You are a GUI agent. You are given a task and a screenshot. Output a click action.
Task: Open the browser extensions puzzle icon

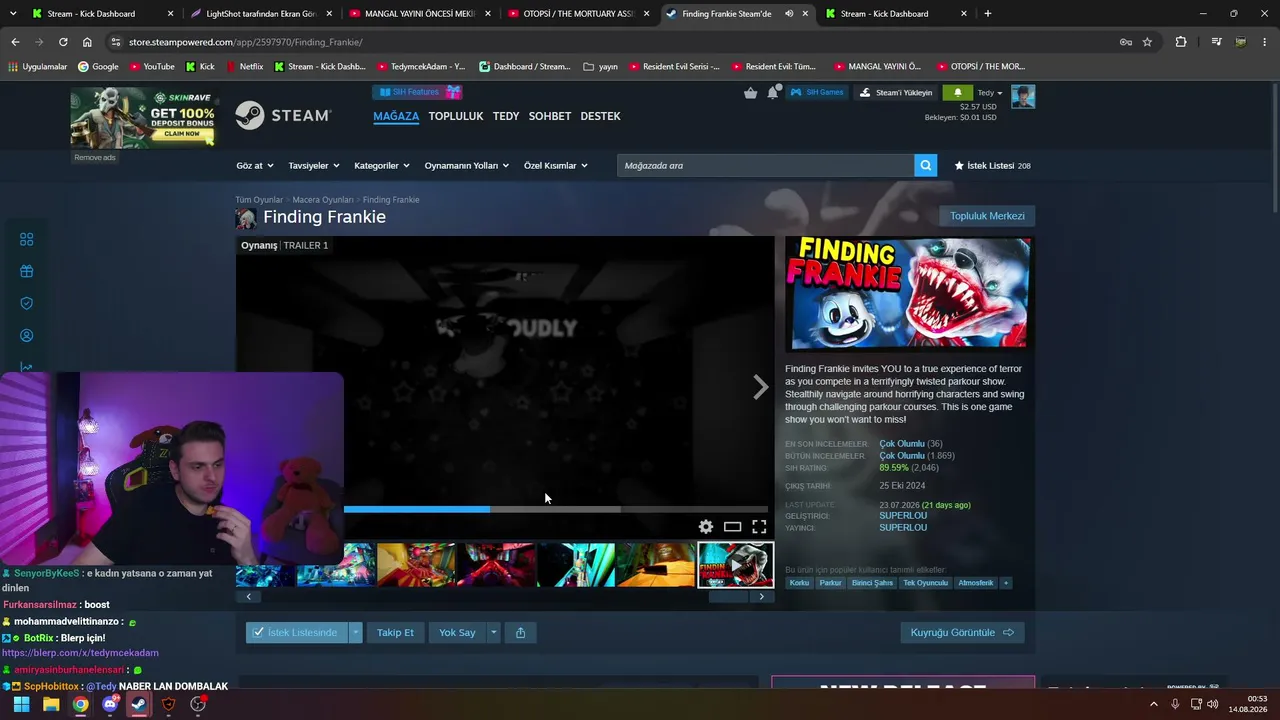coord(1181,42)
